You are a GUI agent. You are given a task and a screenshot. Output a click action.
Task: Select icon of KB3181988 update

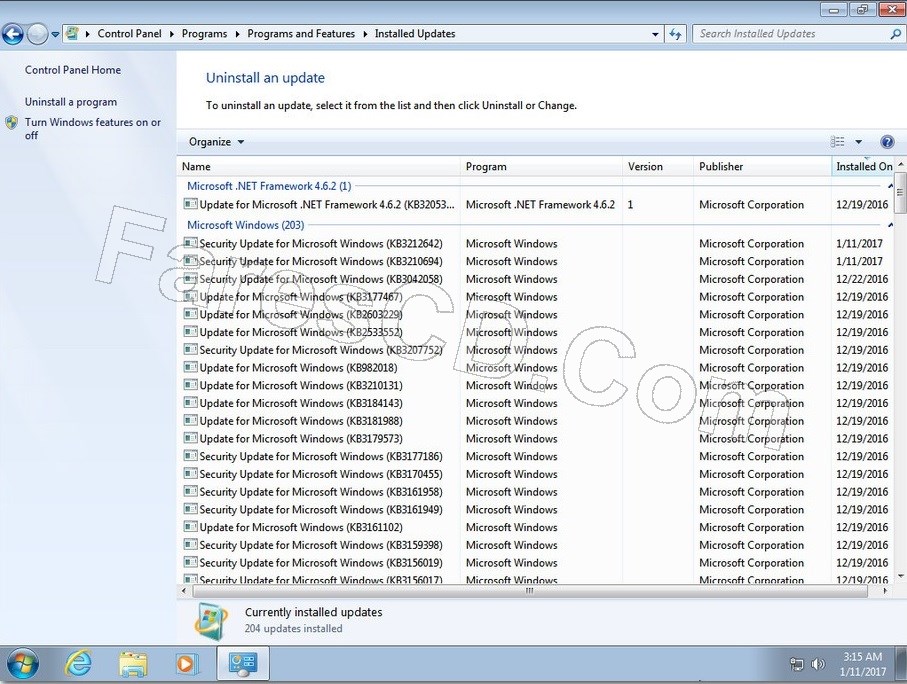pos(190,420)
